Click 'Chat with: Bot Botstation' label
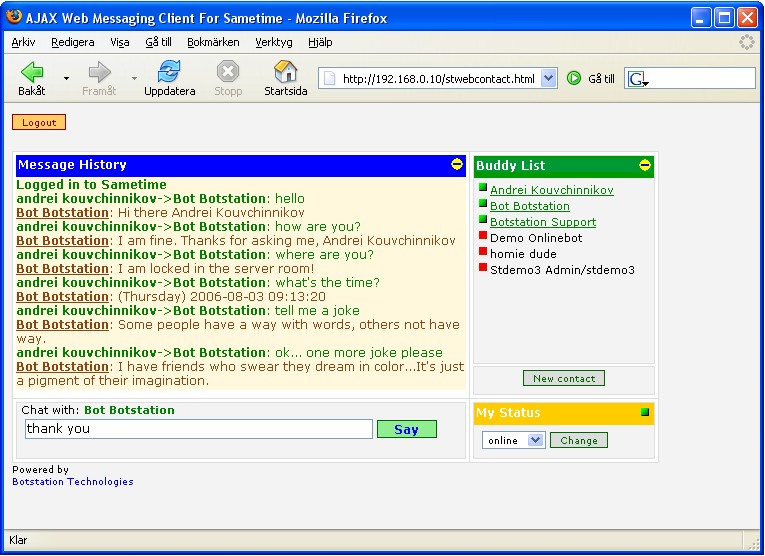The height and width of the screenshot is (556, 765). (98, 410)
